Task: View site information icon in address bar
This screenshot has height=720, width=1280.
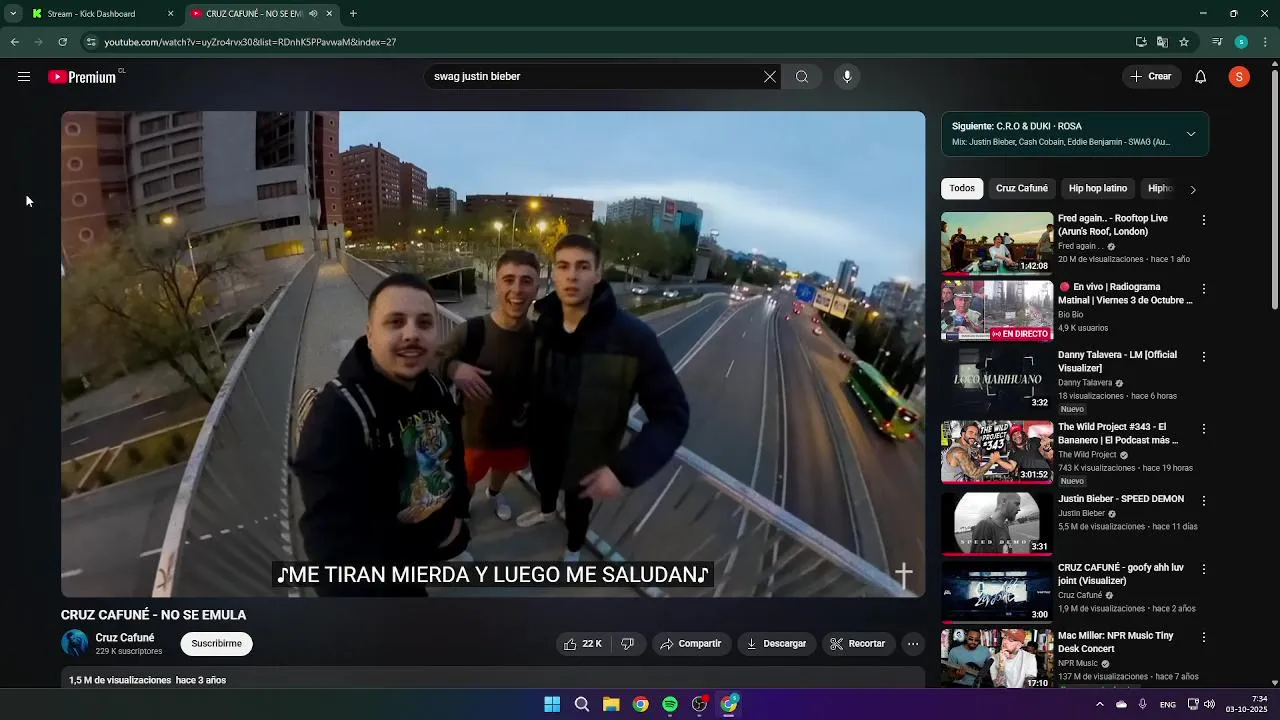Action: pyautogui.click(x=91, y=42)
